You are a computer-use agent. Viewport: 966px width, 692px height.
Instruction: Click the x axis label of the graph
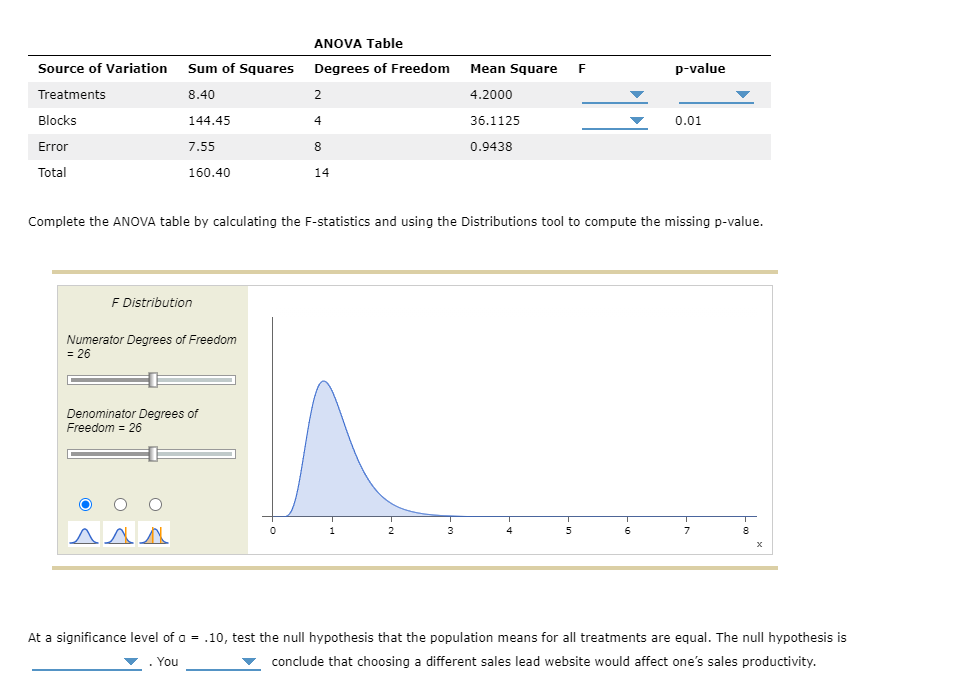759,543
